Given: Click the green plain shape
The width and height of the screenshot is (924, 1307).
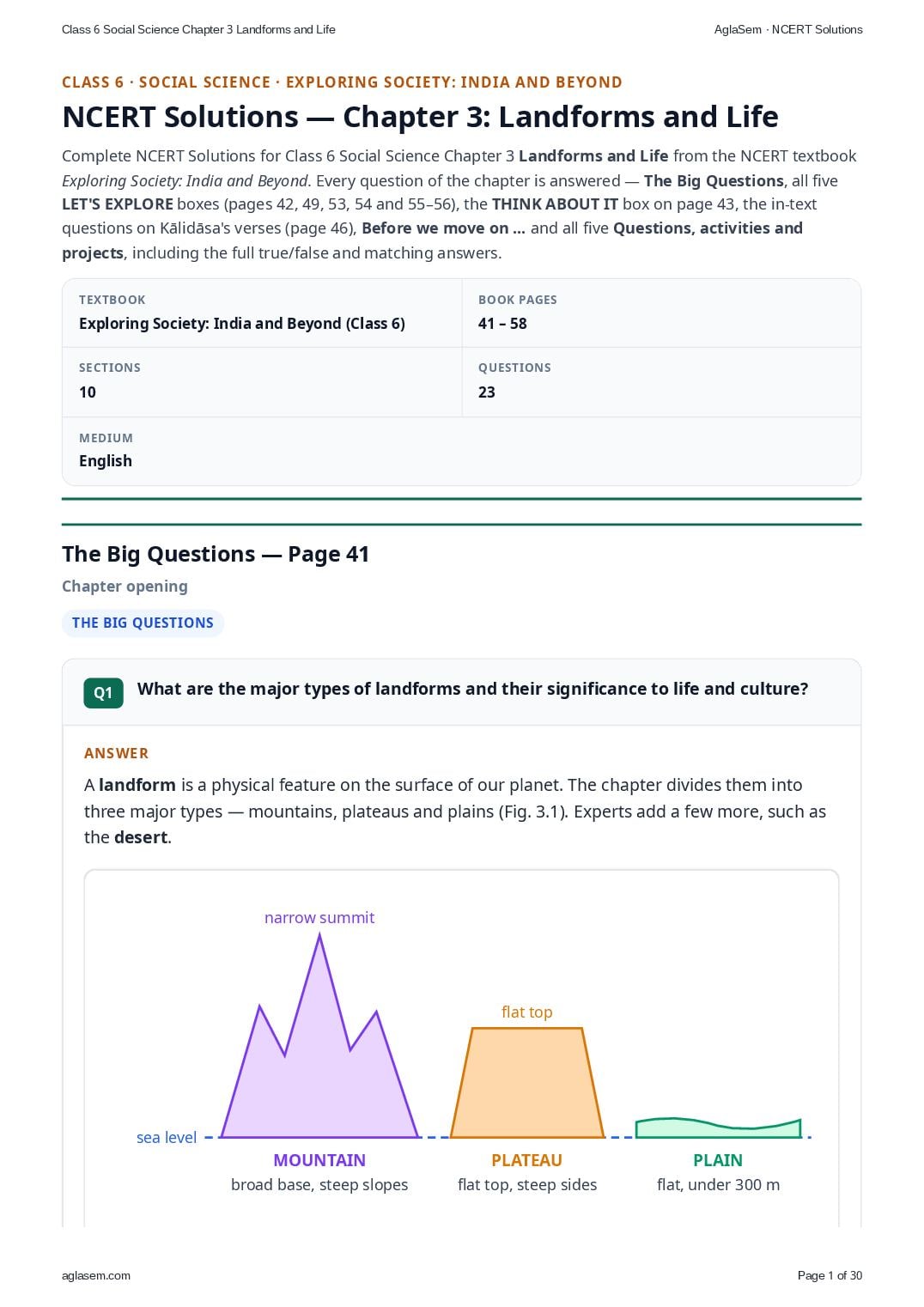Looking at the screenshot, I should (718, 1128).
